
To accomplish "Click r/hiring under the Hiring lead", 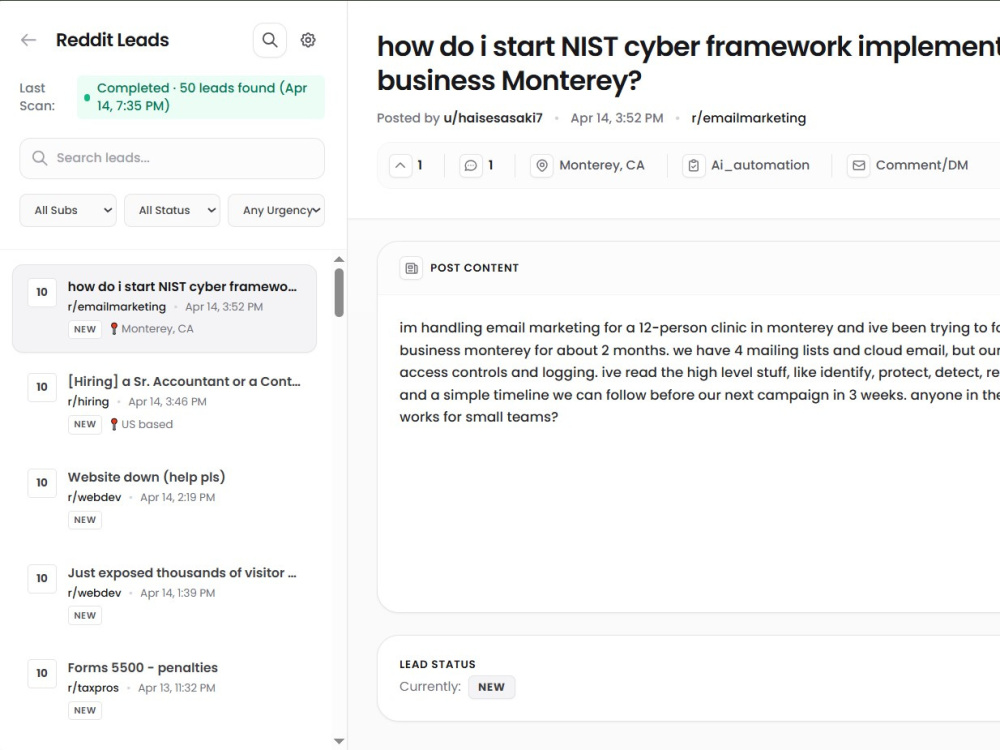I will pos(88,402).
